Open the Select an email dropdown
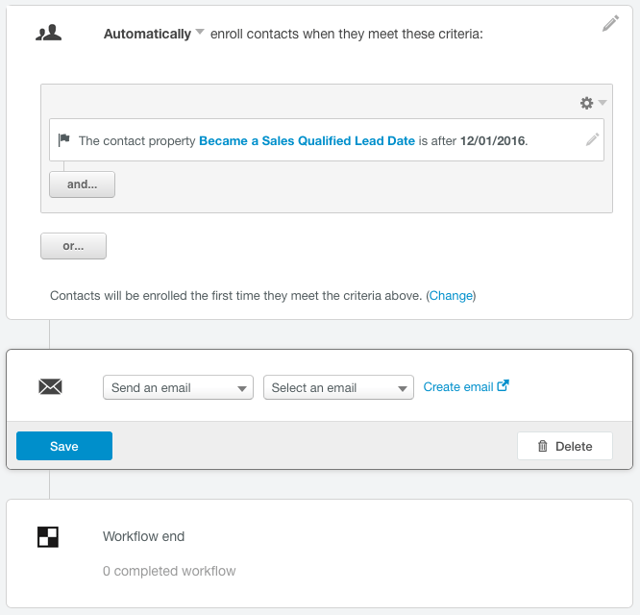 [338, 388]
